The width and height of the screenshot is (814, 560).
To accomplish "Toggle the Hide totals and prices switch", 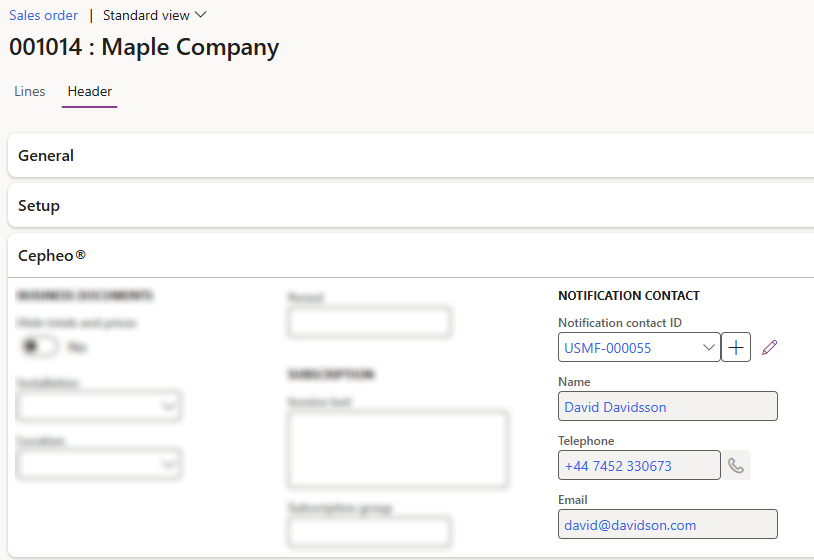I will [40, 346].
